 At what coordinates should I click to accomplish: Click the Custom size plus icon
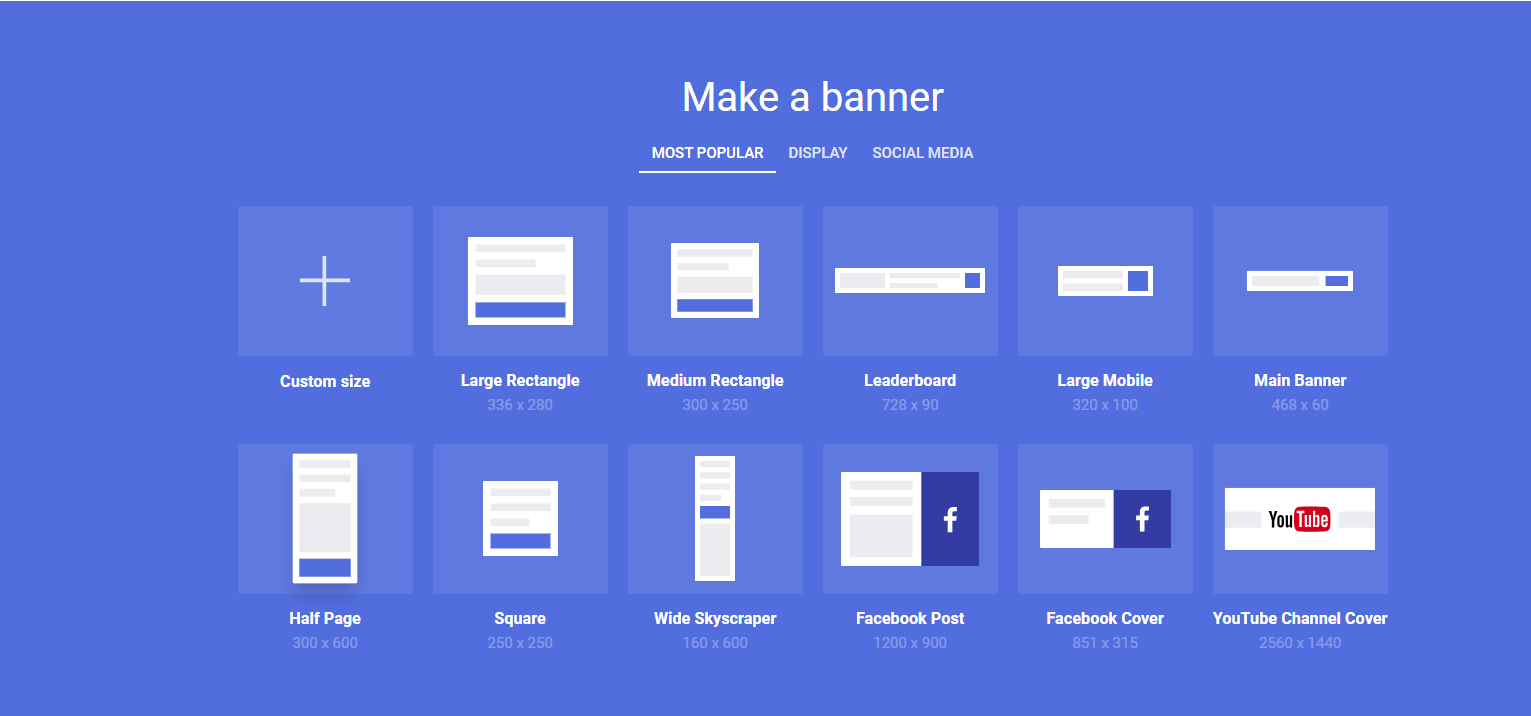tap(325, 280)
